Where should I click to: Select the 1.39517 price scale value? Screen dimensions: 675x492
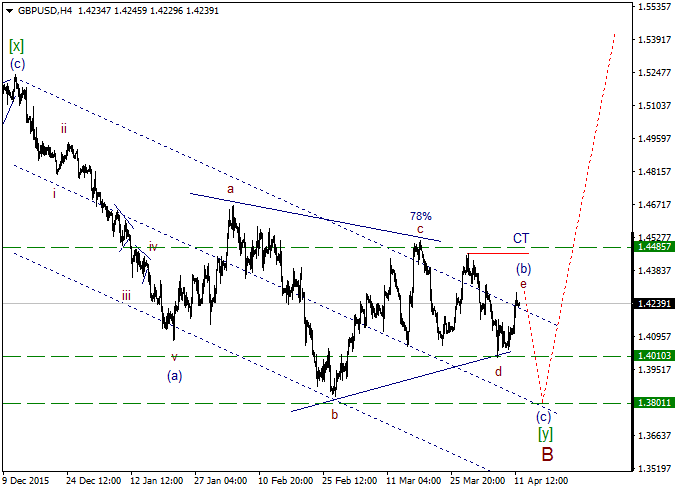tap(655, 369)
